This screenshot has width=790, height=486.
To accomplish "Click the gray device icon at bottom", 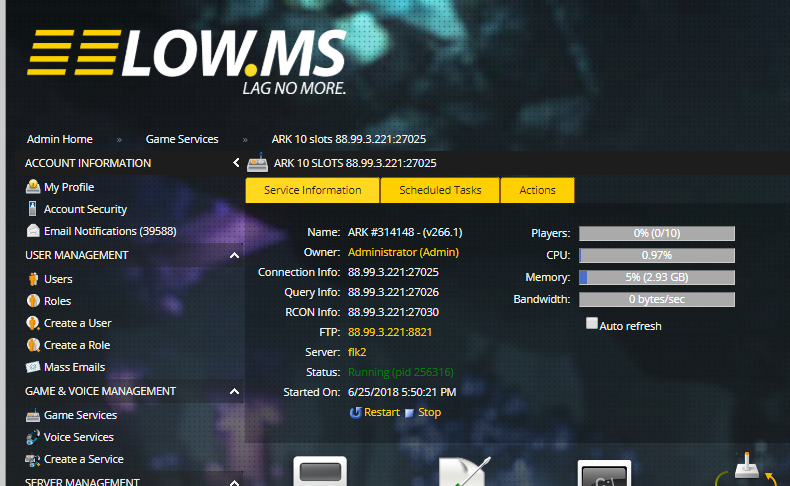I will [320, 472].
